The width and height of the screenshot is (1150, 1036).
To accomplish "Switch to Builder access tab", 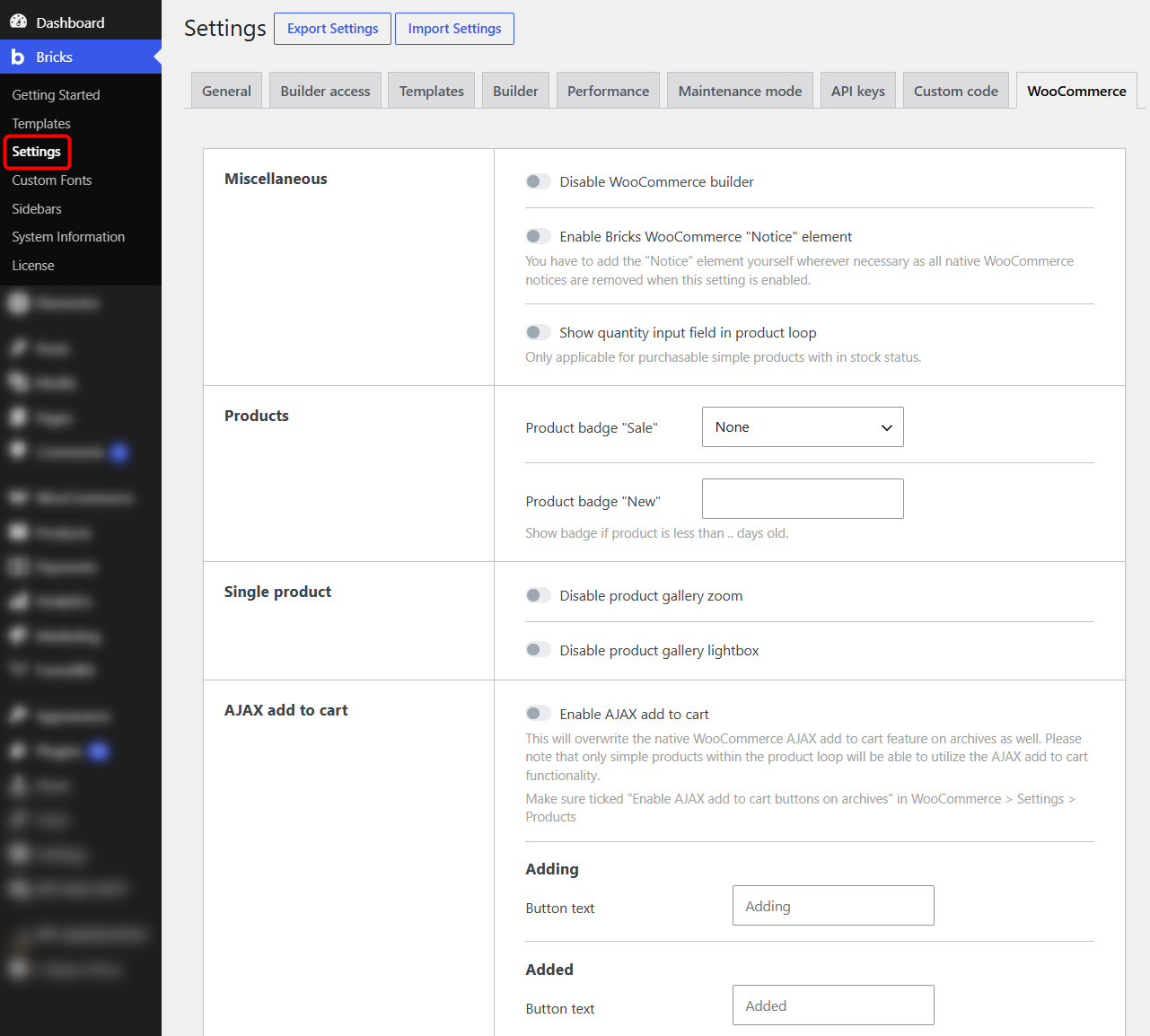I will coord(325,91).
